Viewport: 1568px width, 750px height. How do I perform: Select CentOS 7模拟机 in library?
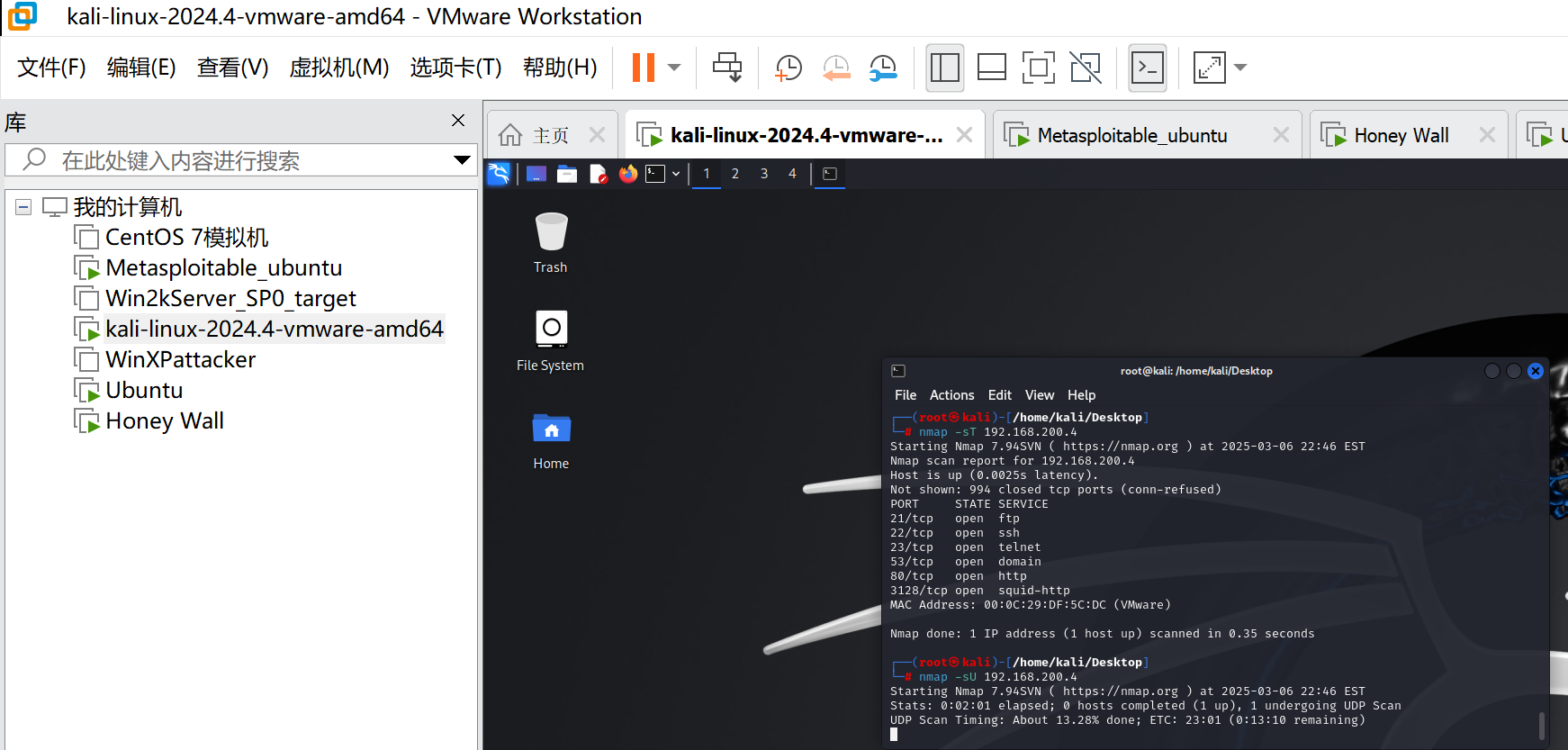[x=187, y=238]
